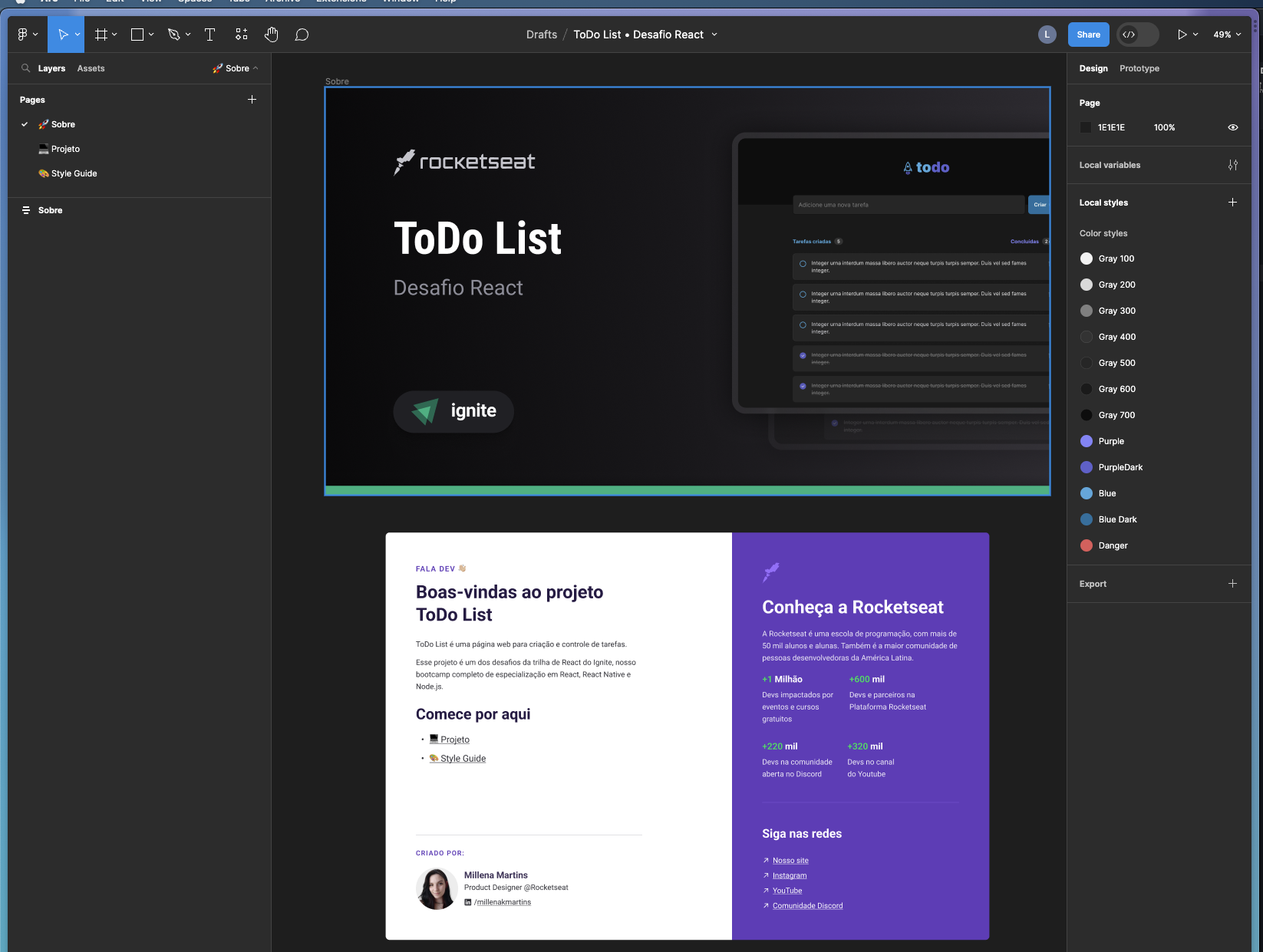The height and width of the screenshot is (952, 1263).
Task: Click the /millenakmartins profile link
Action: 503,902
